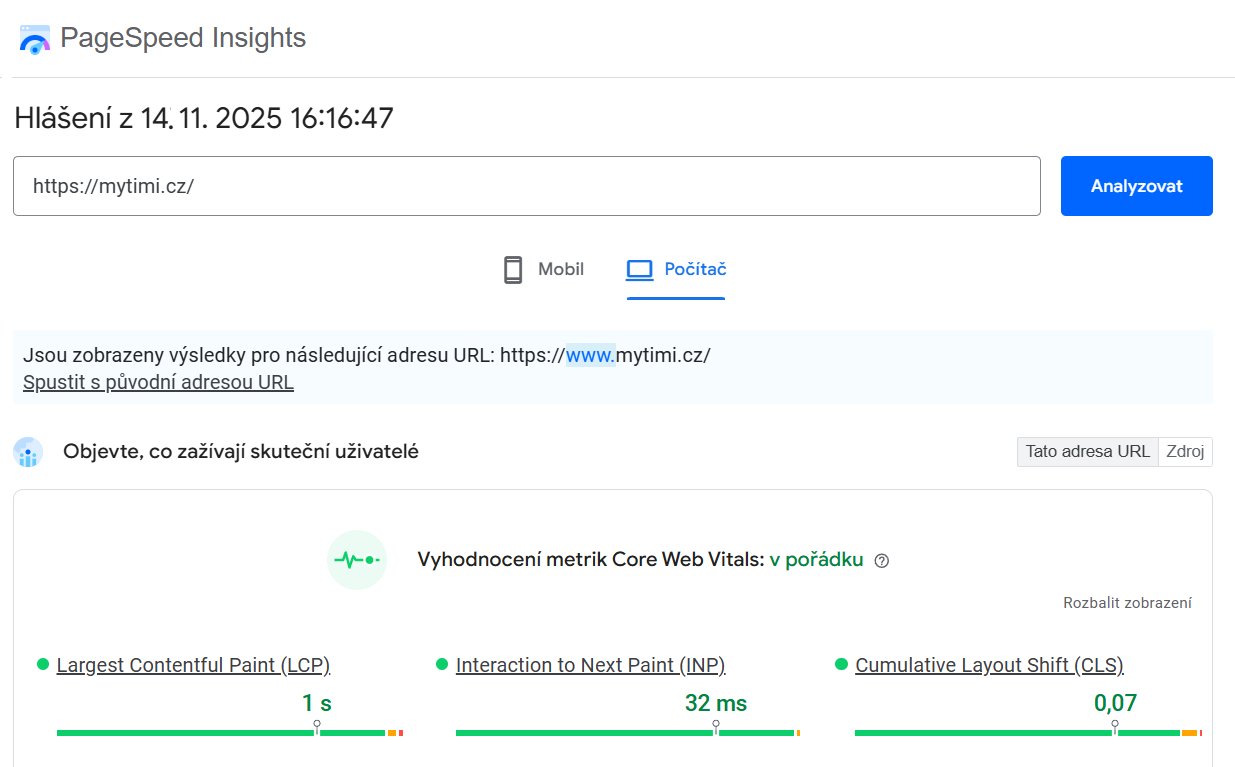Click the Core Web Vitals pulse icon

click(357, 559)
